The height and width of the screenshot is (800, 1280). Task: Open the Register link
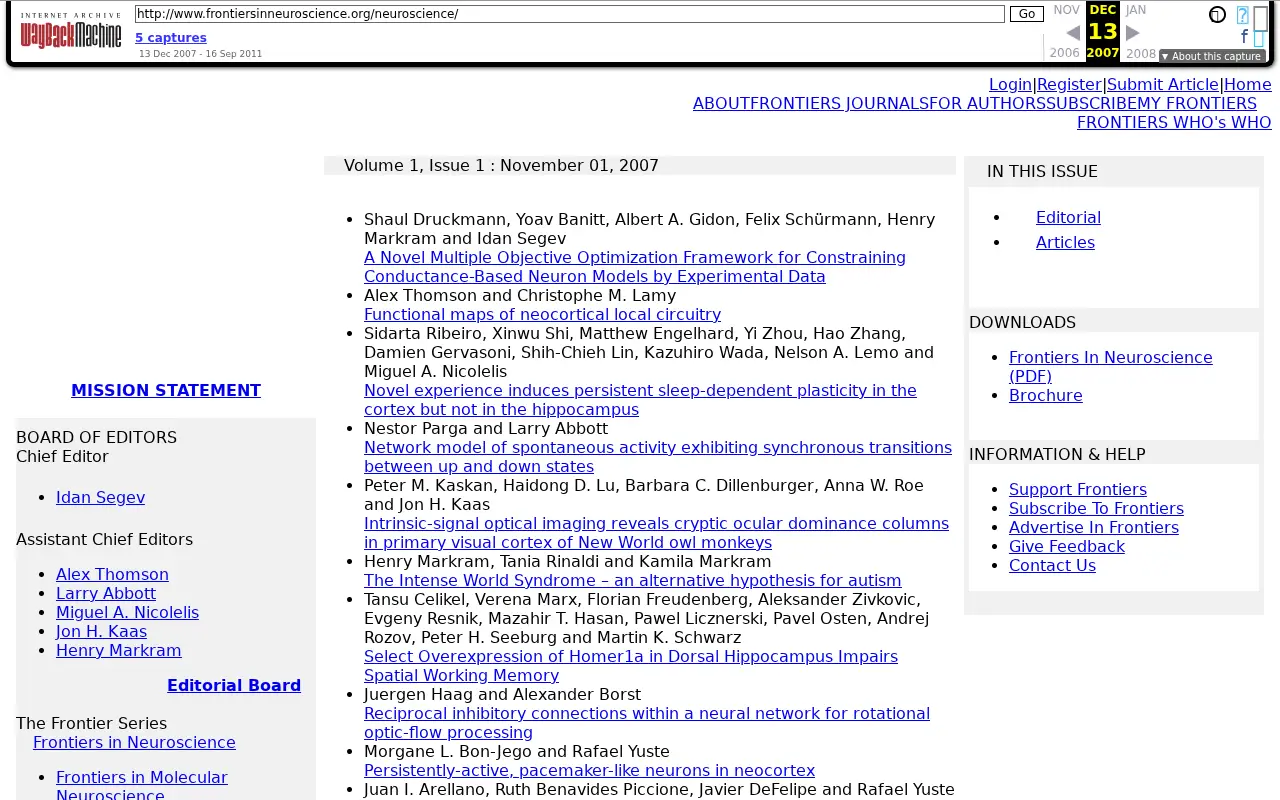(x=1069, y=85)
